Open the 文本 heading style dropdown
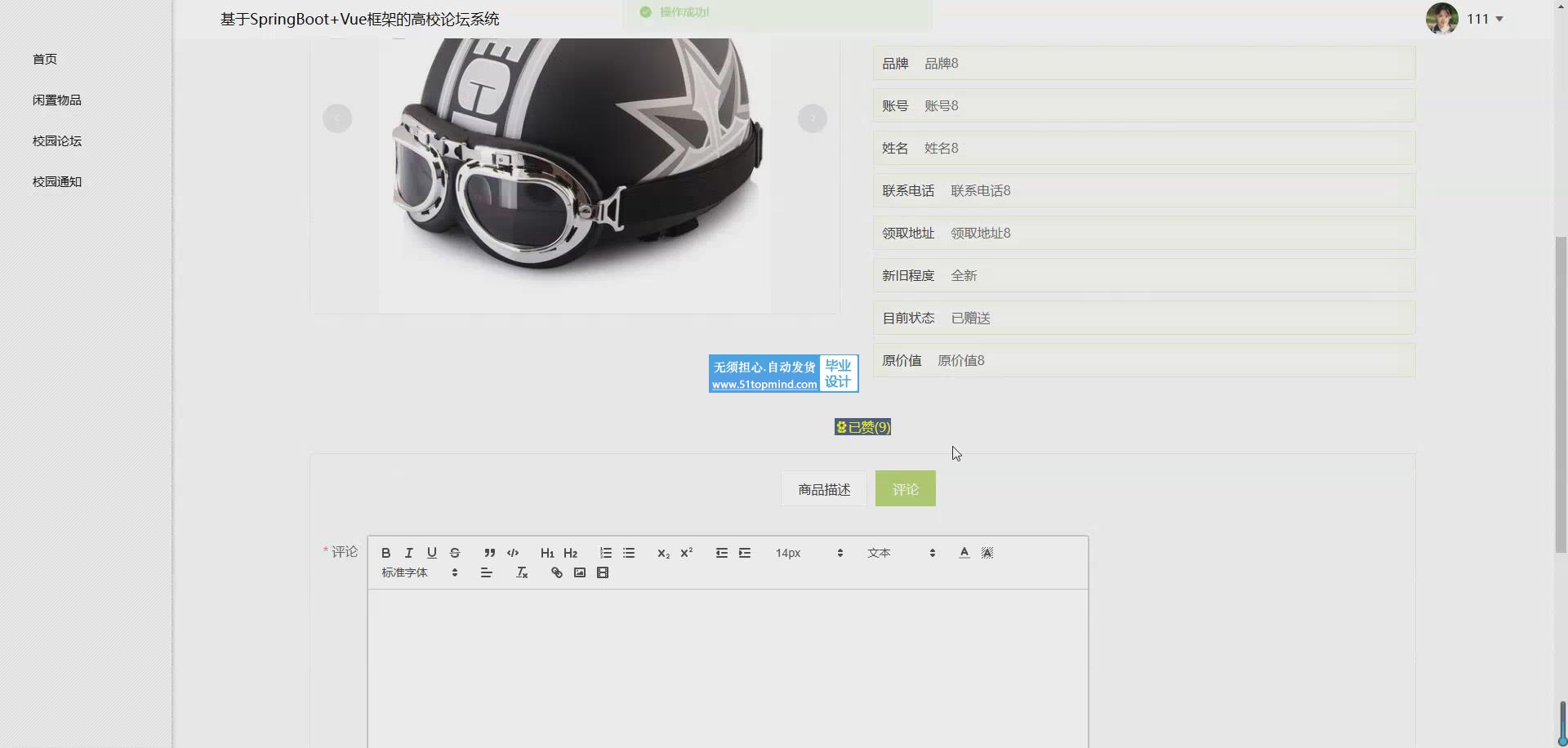The width and height of the screenshot is (1568, 748). coord(901,553)
